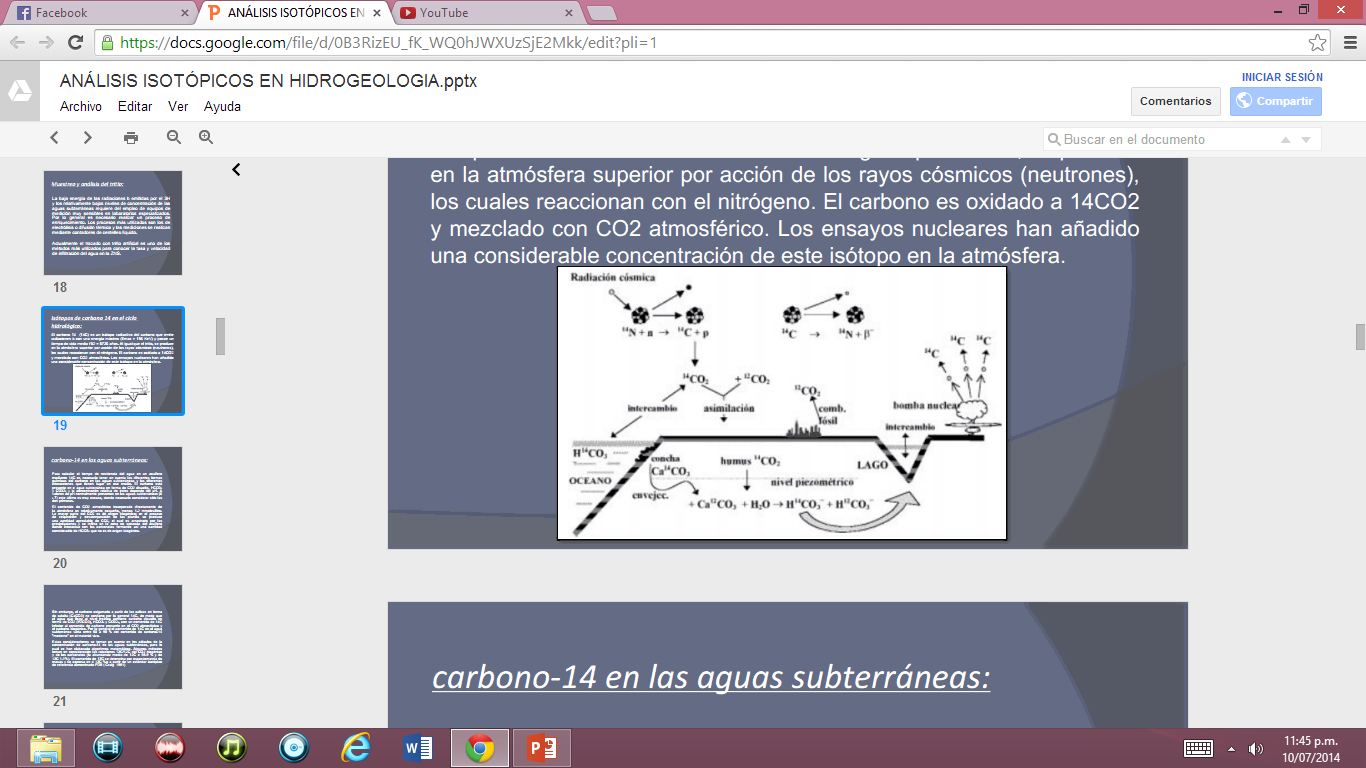Show hidden system tray icons
Viewport: 1366px width, 768px height.
coord(1231,748)
